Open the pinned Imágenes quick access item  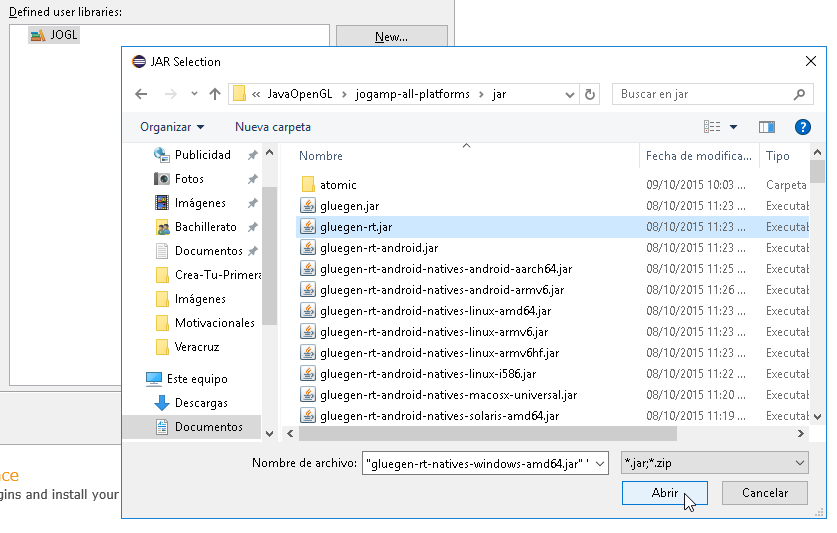click(x=200, y=203)
